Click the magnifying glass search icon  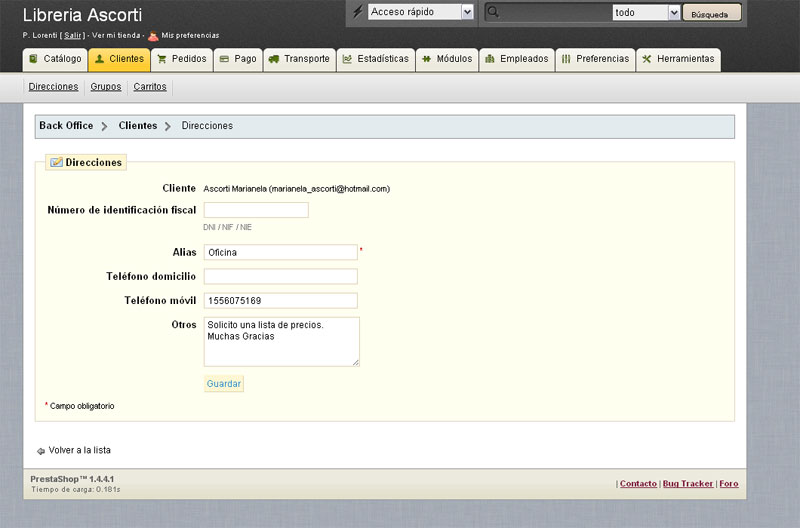pos(492,11)
